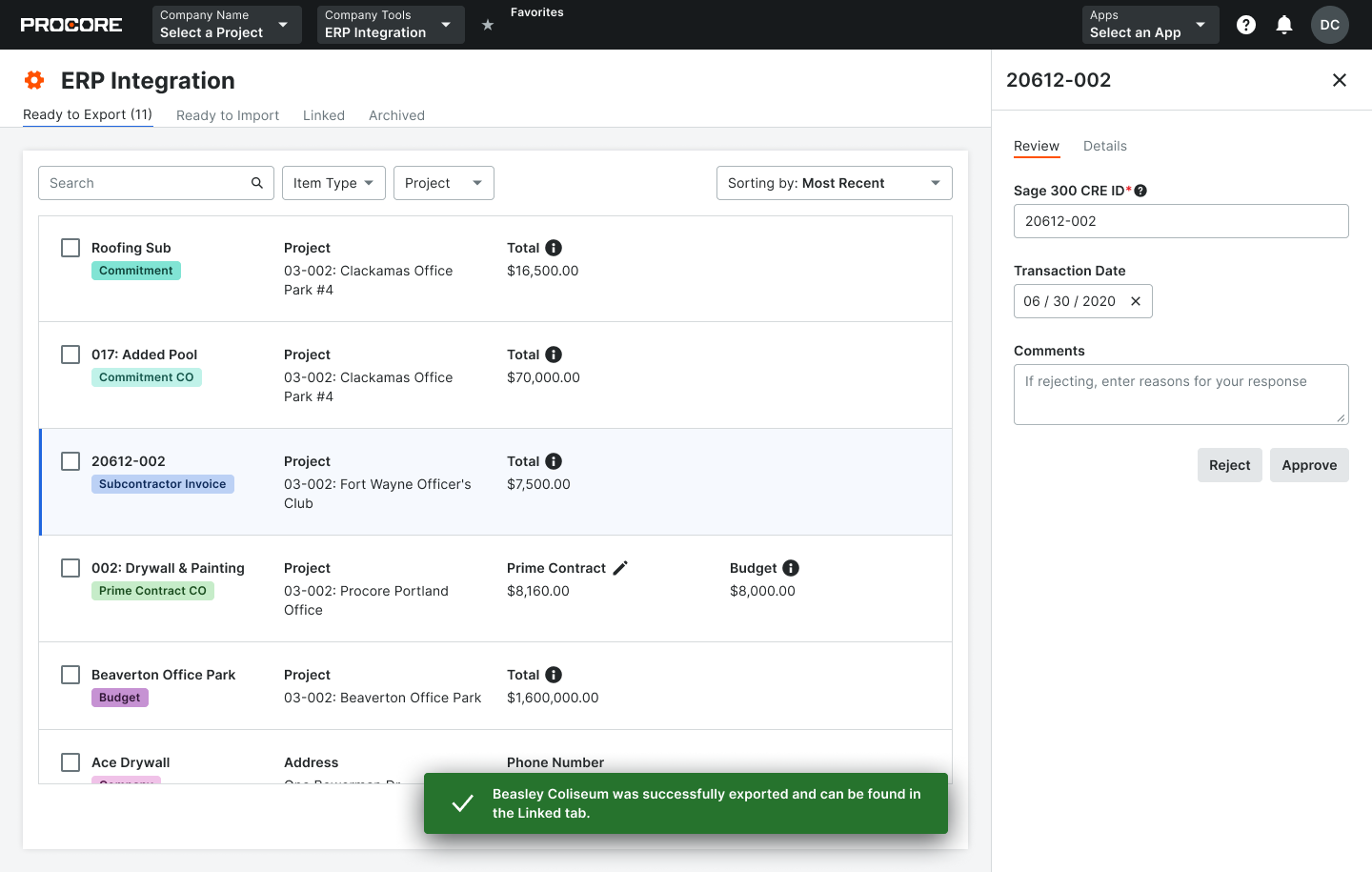Click the 002: Drywall & Painting title

pyautogui.click(x=168, y=568)
